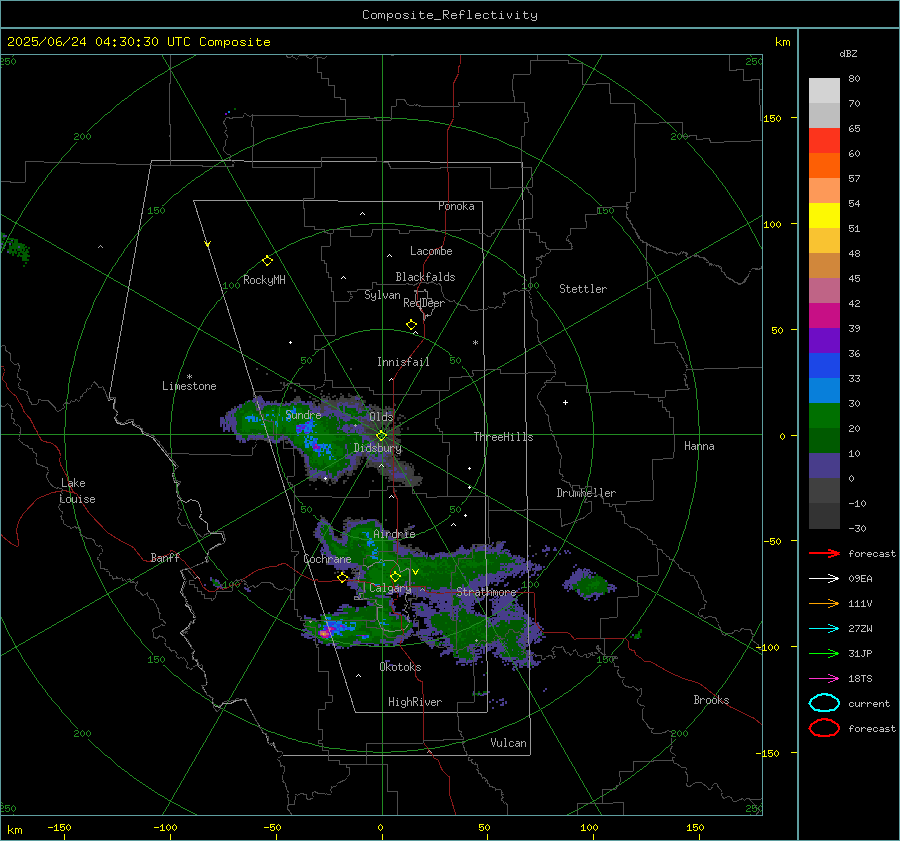Click the bright yellow 54 dBZ swatch
Image resolution: width=900 pixels, height=841 pixels.
[824, 215]
